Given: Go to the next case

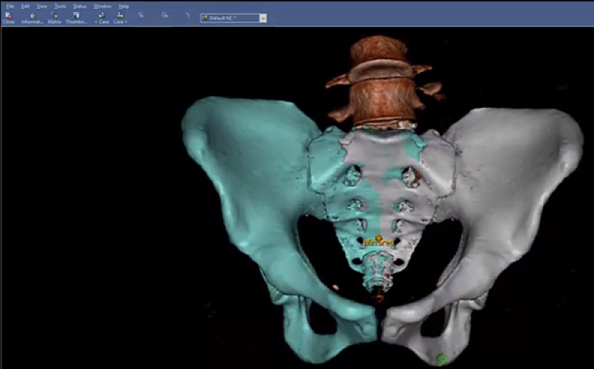Looking at the screenshot, I should click(120, 18).
